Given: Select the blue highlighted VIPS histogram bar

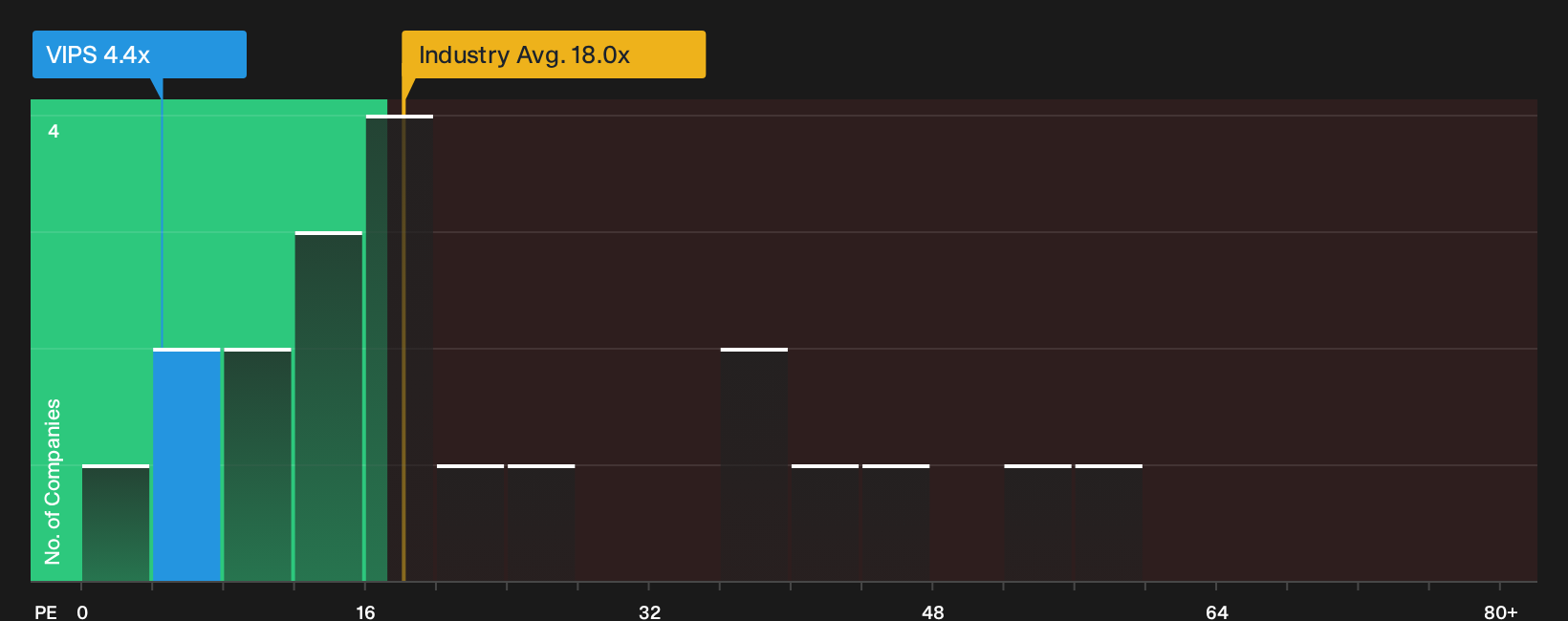Looking at the screenshot, I should point(186,465).
